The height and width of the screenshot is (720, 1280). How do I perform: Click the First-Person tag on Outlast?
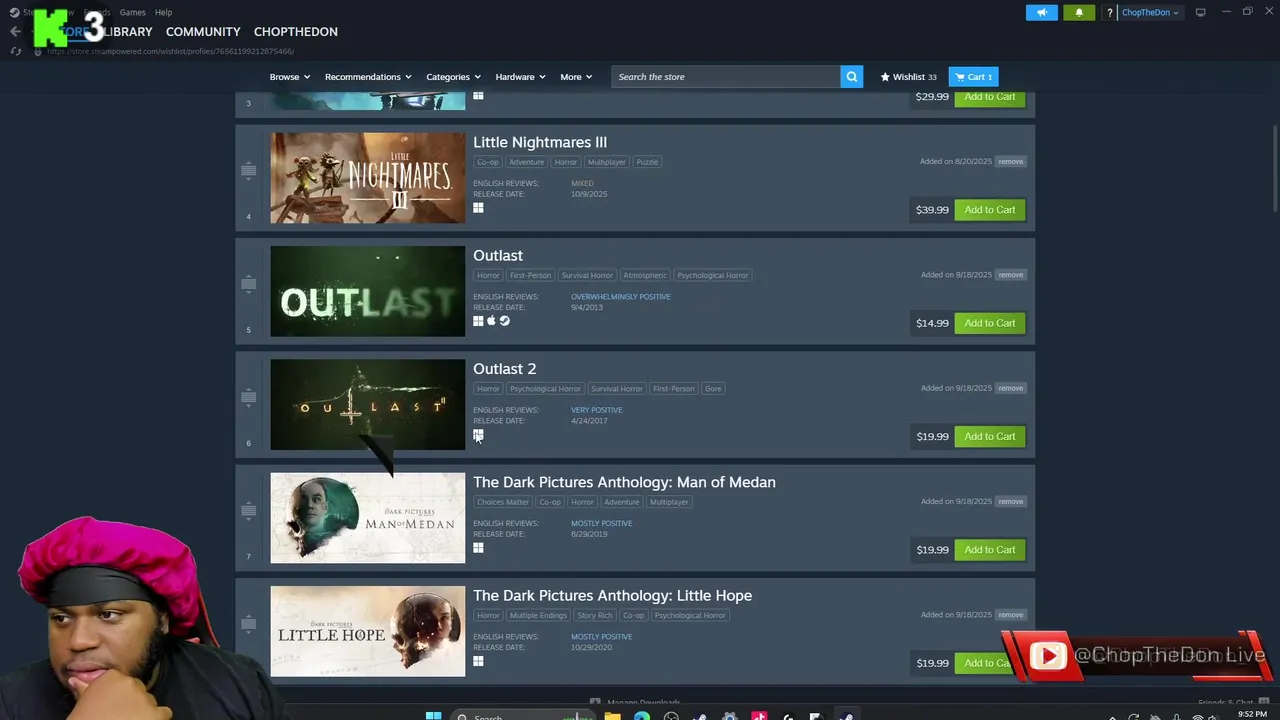(530, 275)
